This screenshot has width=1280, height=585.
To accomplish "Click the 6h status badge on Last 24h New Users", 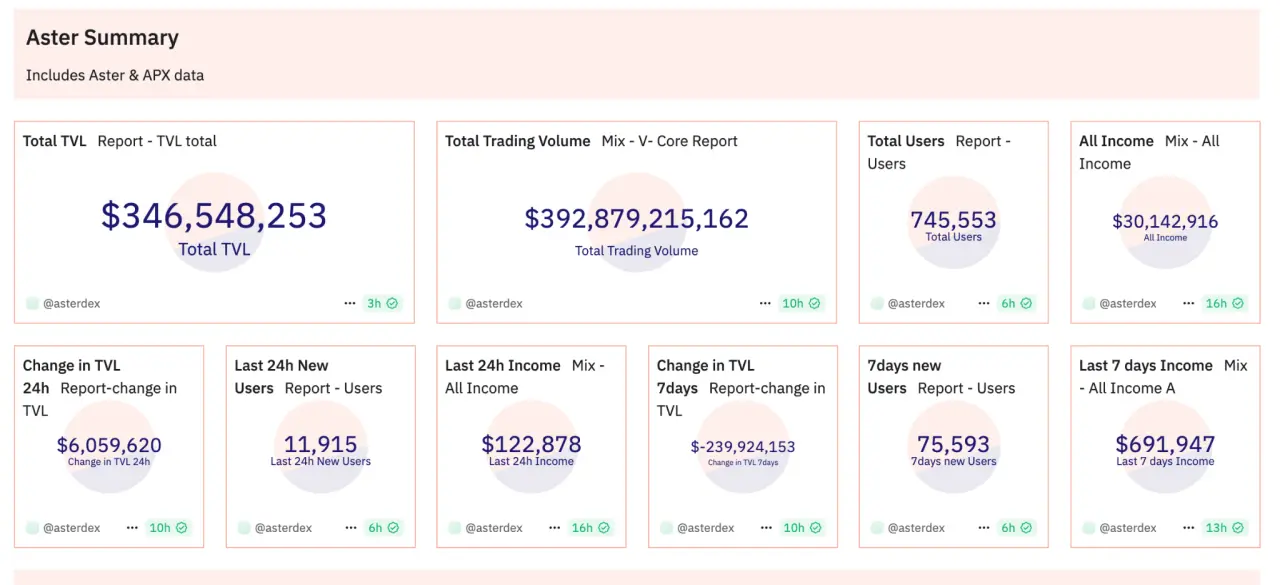I will [x=383, y=528].
